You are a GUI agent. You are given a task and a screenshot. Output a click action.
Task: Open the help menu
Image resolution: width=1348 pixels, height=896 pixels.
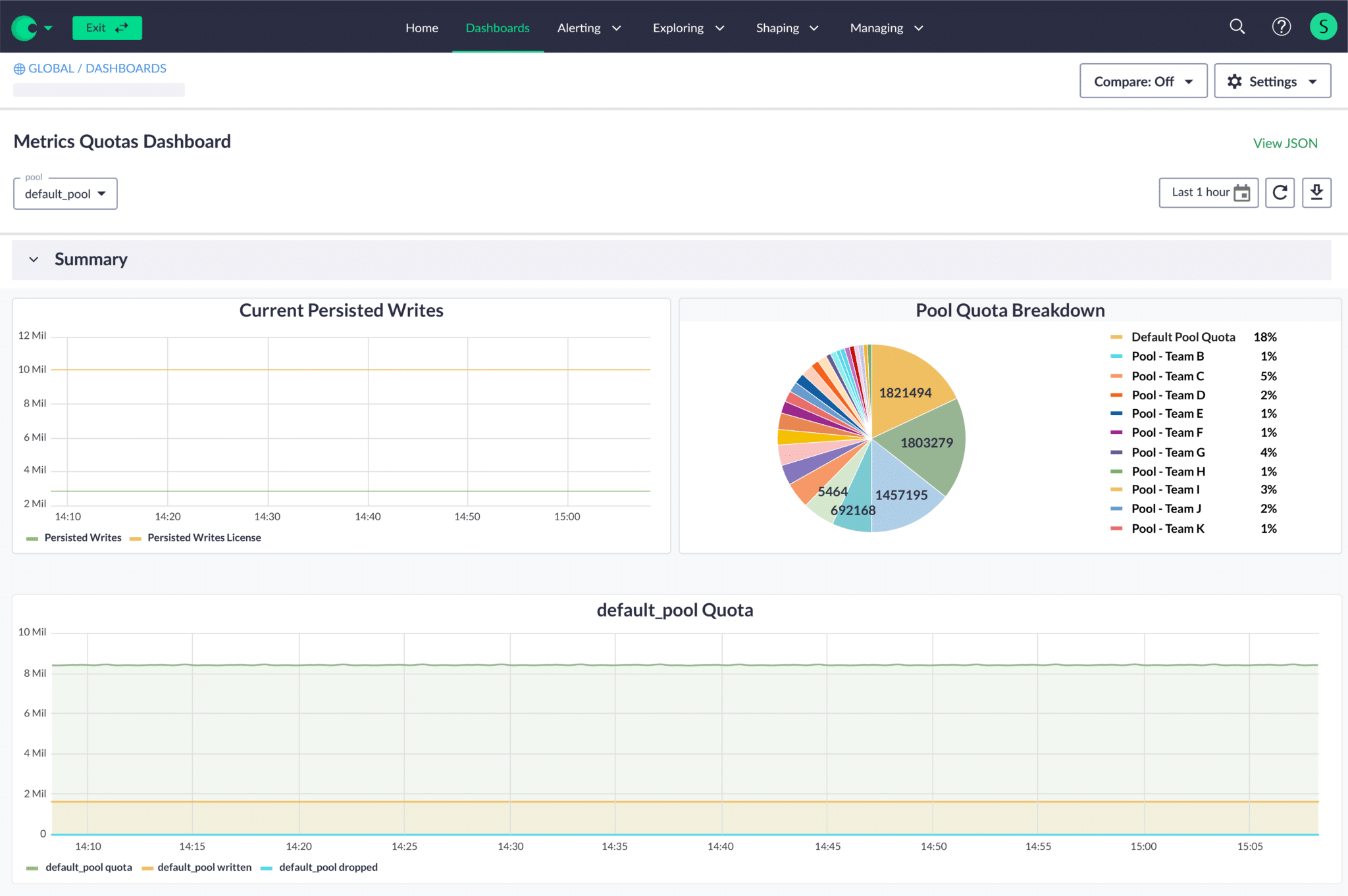coord(1281,26)
